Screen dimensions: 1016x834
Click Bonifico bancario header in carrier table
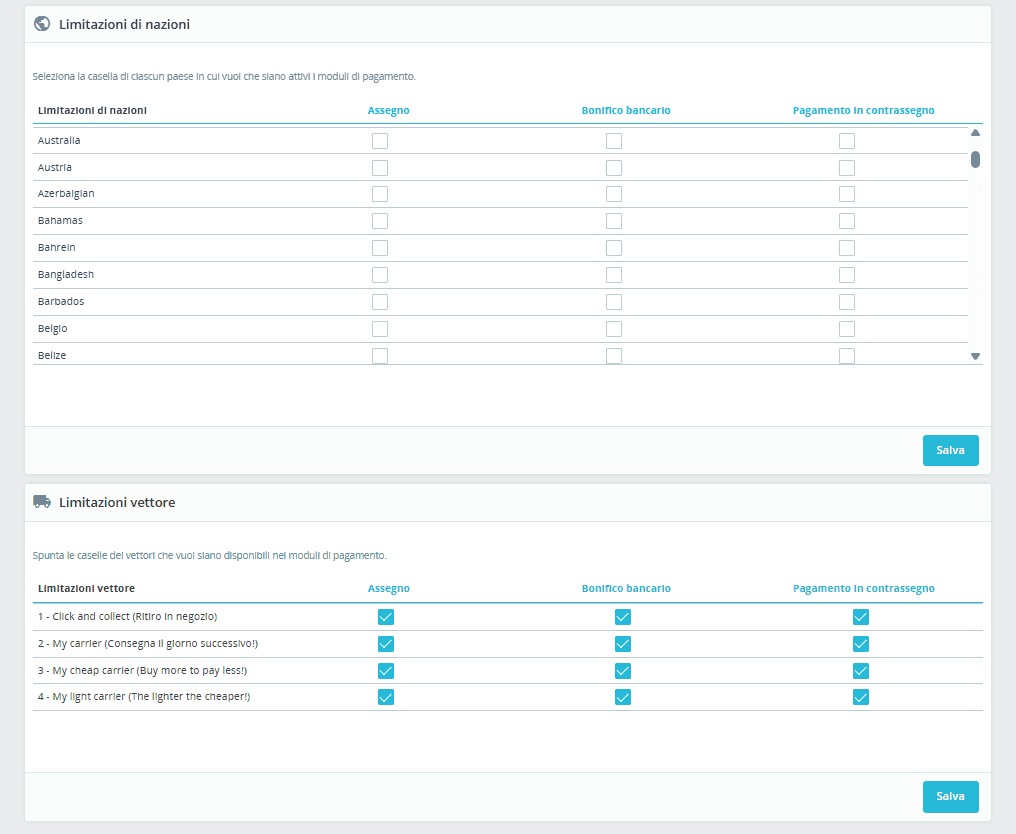point(626,589)
